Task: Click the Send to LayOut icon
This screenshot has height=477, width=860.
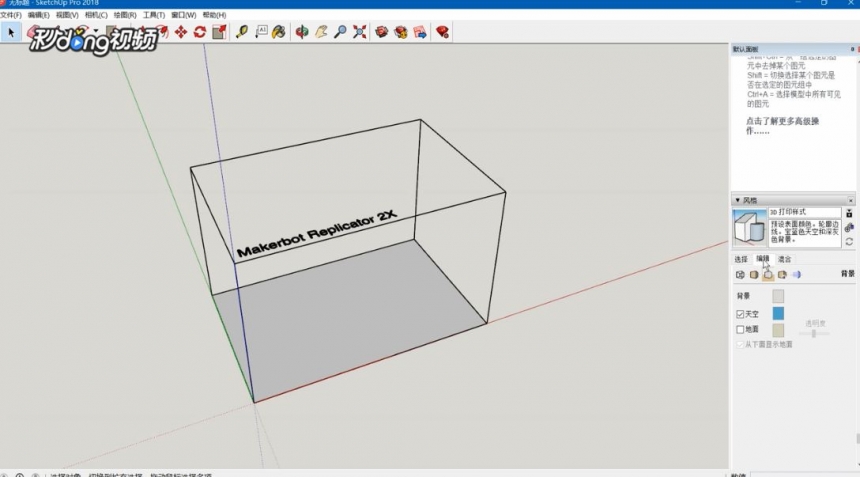Action: tap(420, 32)
